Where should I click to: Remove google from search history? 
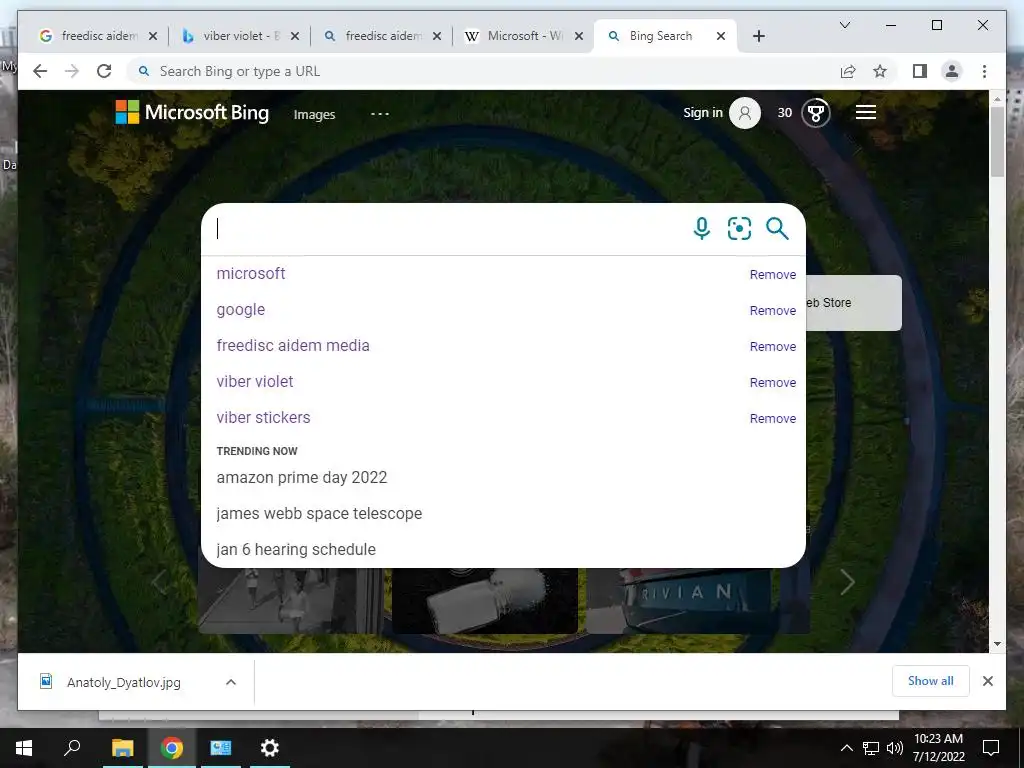773,310
